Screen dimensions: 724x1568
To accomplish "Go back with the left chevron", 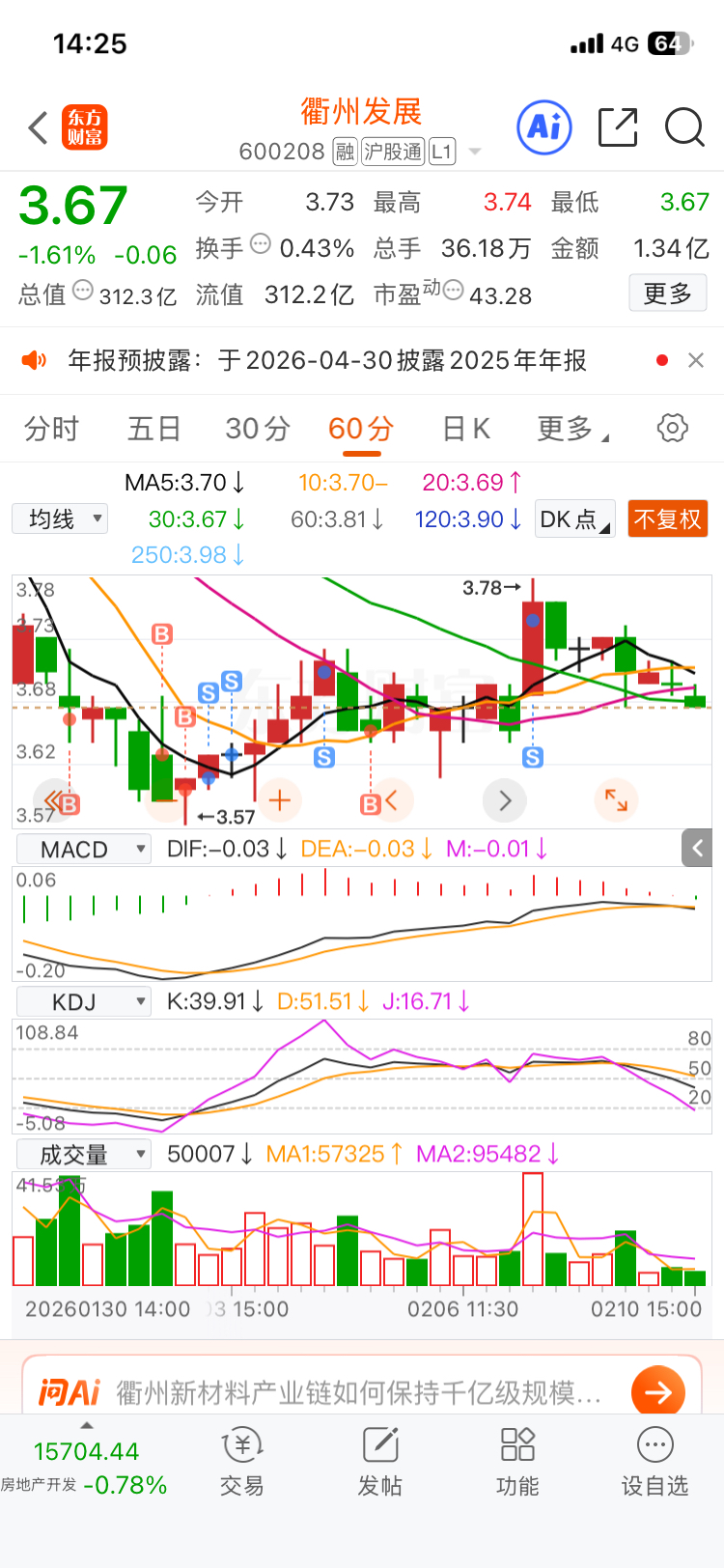I will [x=38, y=127].
